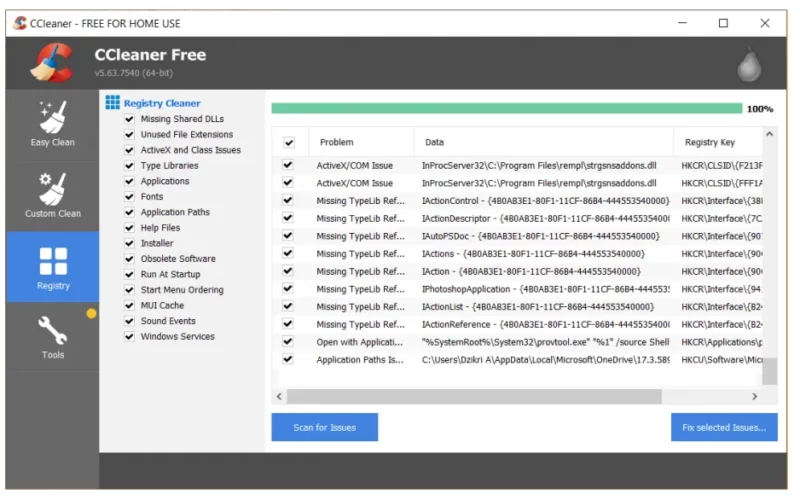Select the IAutoPSDoc data cell
The width and height of the screenshot is (800, 500).
click(541, 236)
